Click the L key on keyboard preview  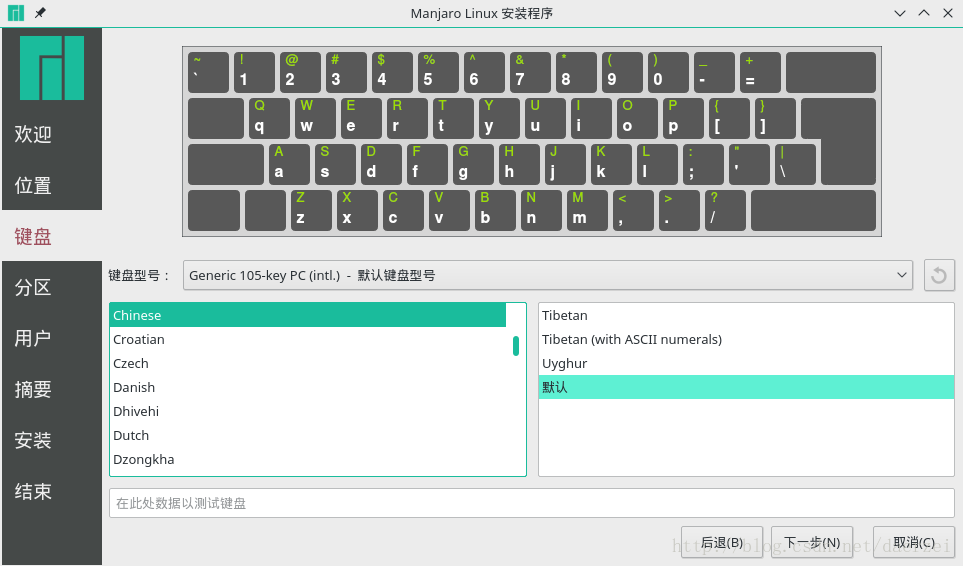point(657,165)
